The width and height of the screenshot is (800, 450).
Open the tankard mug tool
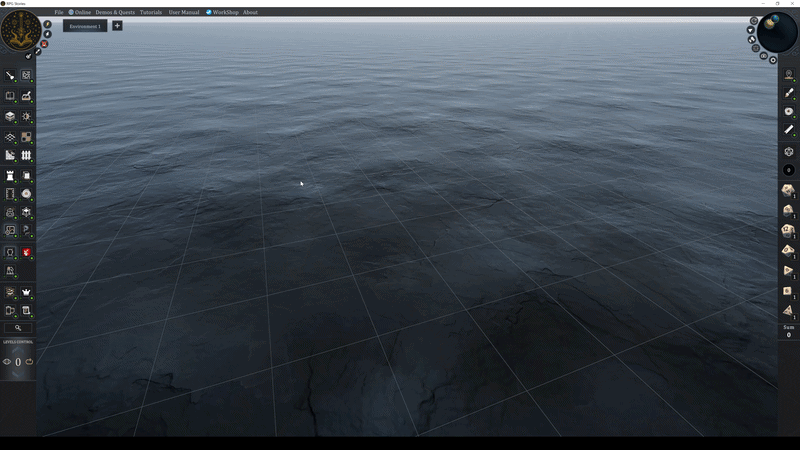10,310
